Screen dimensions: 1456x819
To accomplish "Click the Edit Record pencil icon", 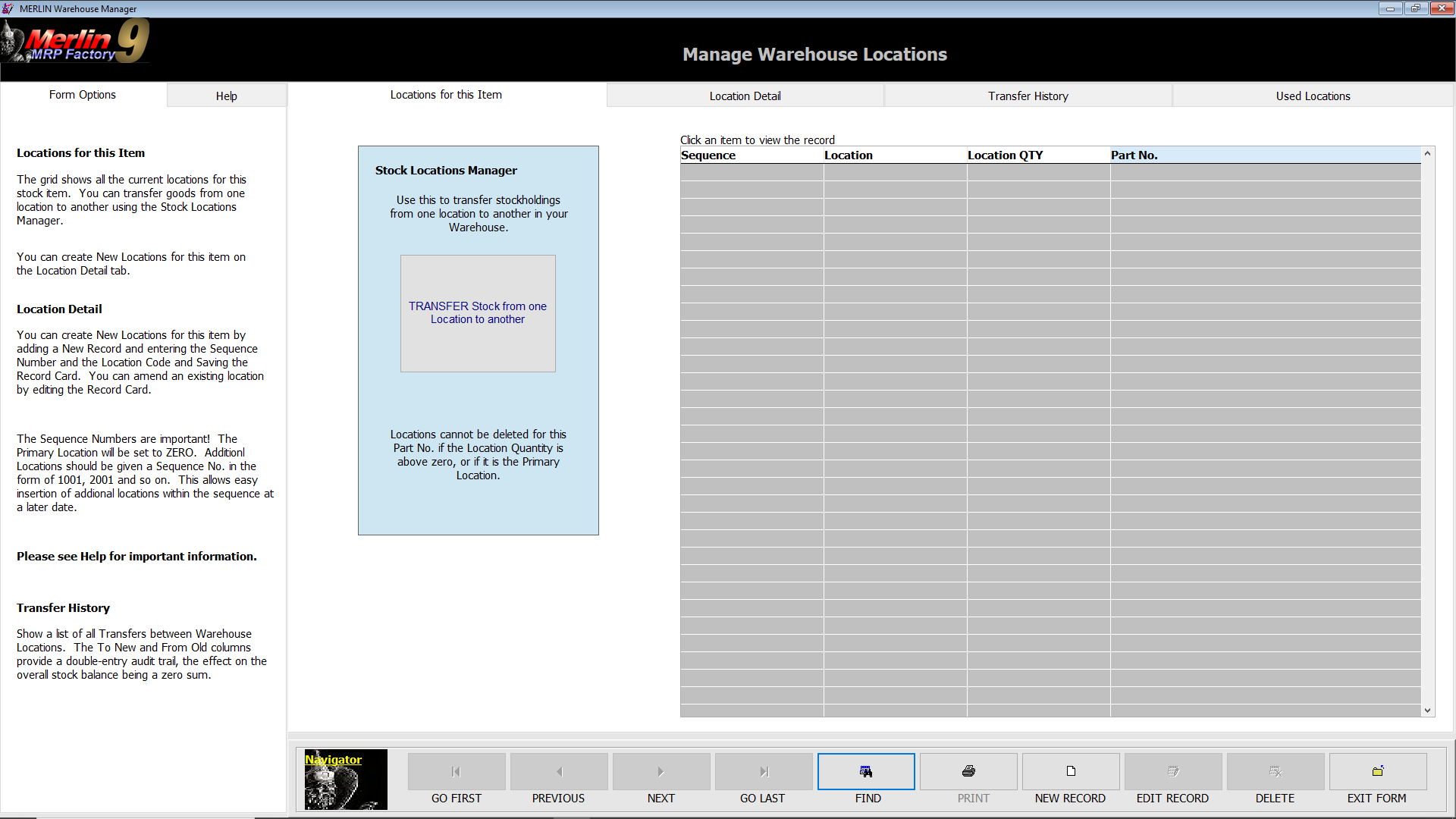I will click(1173, 771).
